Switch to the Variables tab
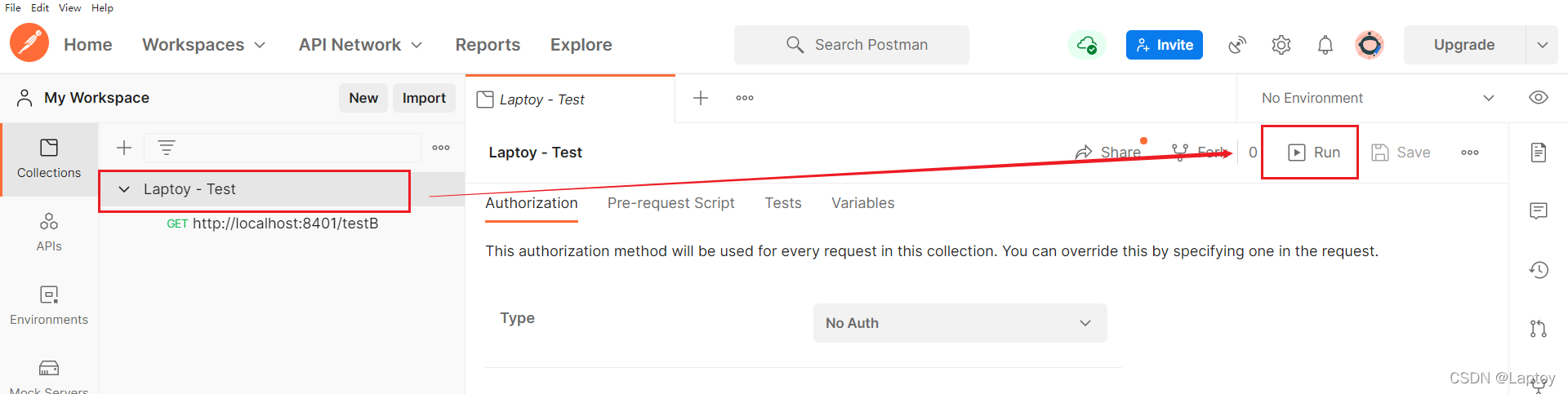This screenshot has width=1568, height=394. 862,203
